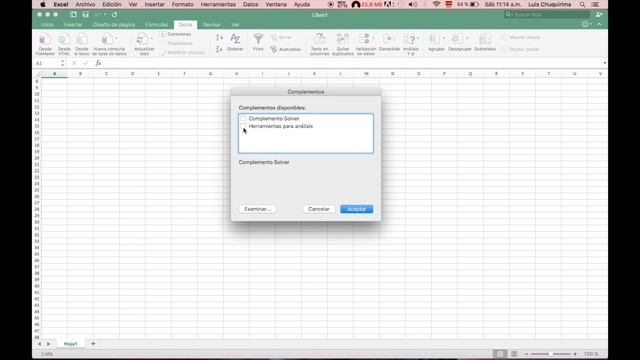Click Aceptar in the Complementos dialog
Screen dimensions: 640x360
point(356,209)
